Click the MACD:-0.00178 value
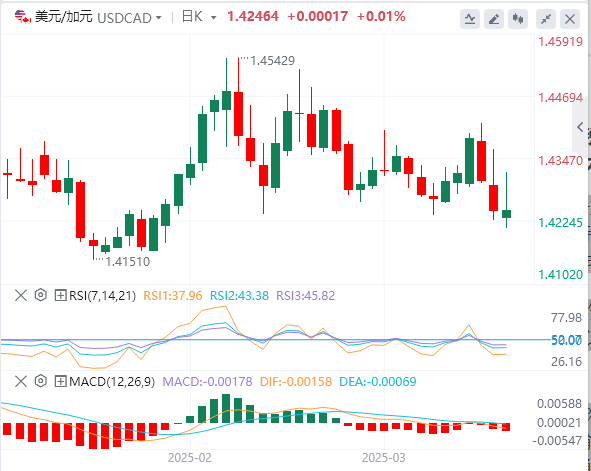 (207, 382)
